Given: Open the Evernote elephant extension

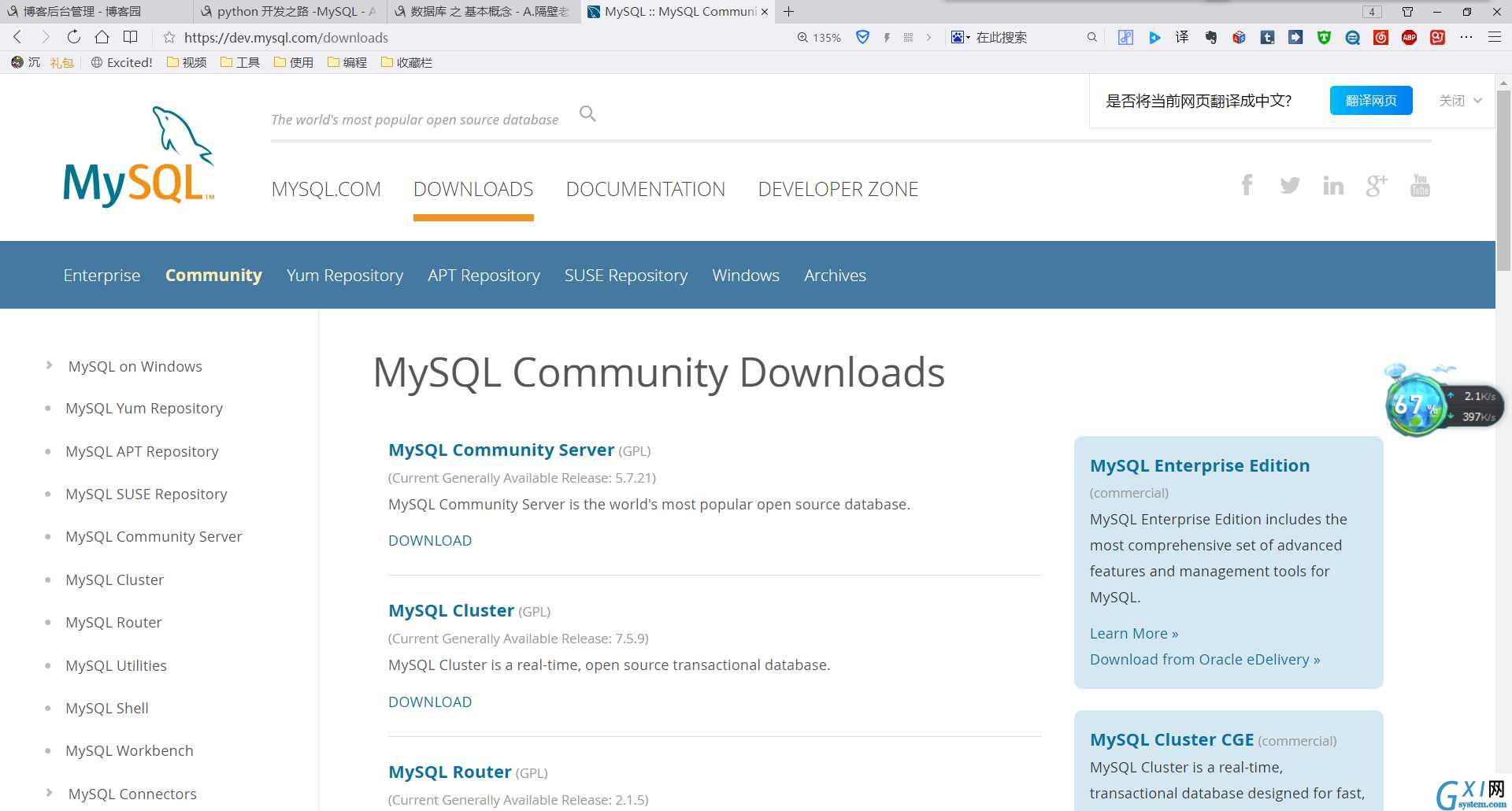Looking at the screenshot, I should (x=1210, y=37).
